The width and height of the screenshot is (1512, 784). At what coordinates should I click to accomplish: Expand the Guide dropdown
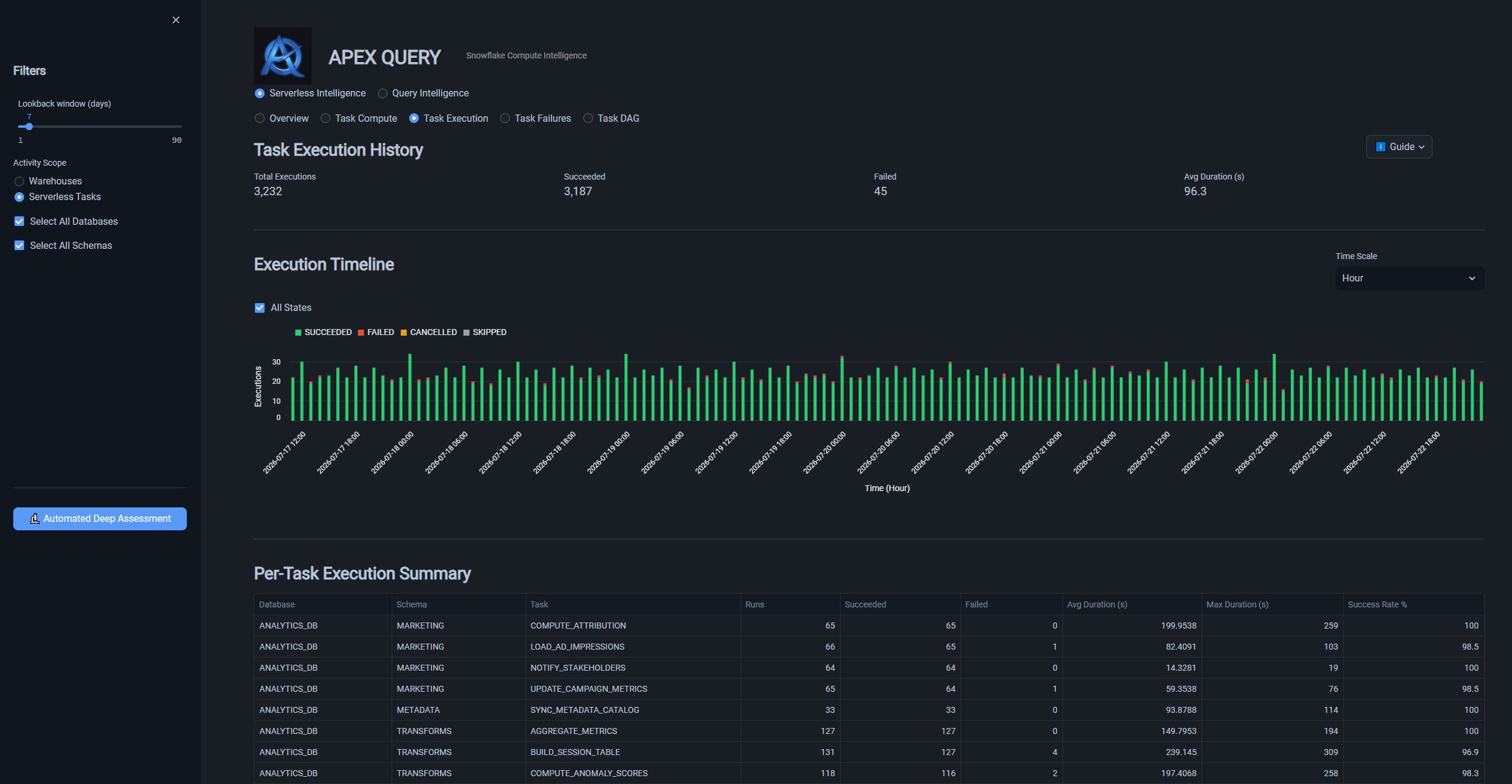point(1399,147)
